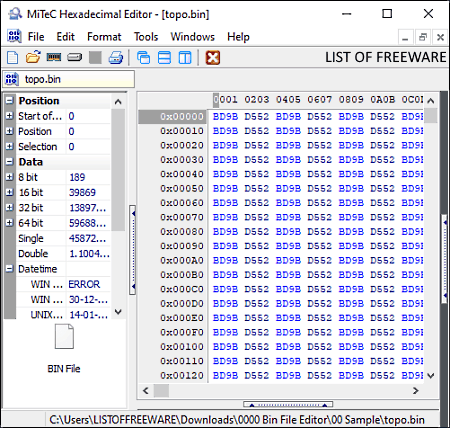Image resolution: width=450 pixels, height=428 pixels.
Task: Click the tile vertically icon
Action: (x=185, y=58)
